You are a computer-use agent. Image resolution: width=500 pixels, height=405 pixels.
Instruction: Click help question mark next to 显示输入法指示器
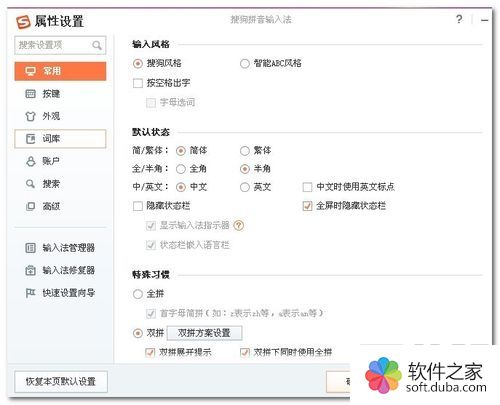point(239,226)
